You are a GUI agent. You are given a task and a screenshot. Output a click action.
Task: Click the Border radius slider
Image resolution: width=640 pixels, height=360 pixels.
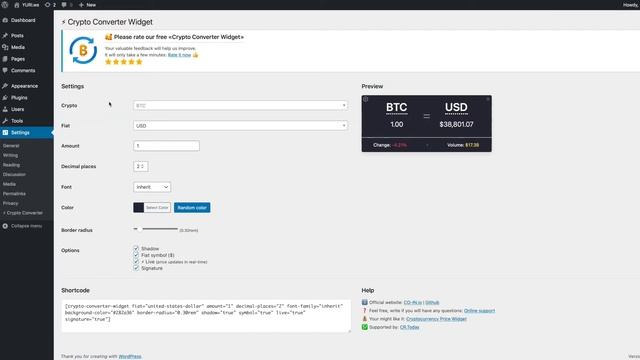coord(156,229)
